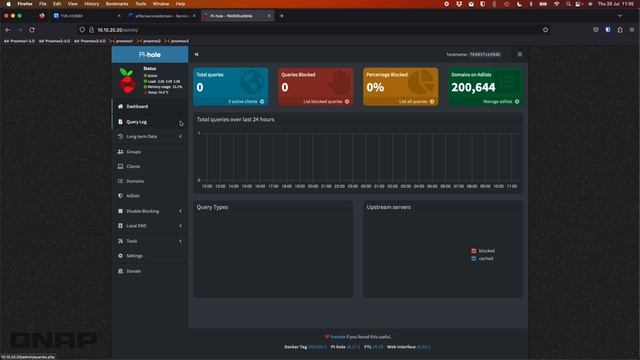Click the Local DNS address book icon
This screenshot has height=360, width=640.
click(x=120, y=226)
